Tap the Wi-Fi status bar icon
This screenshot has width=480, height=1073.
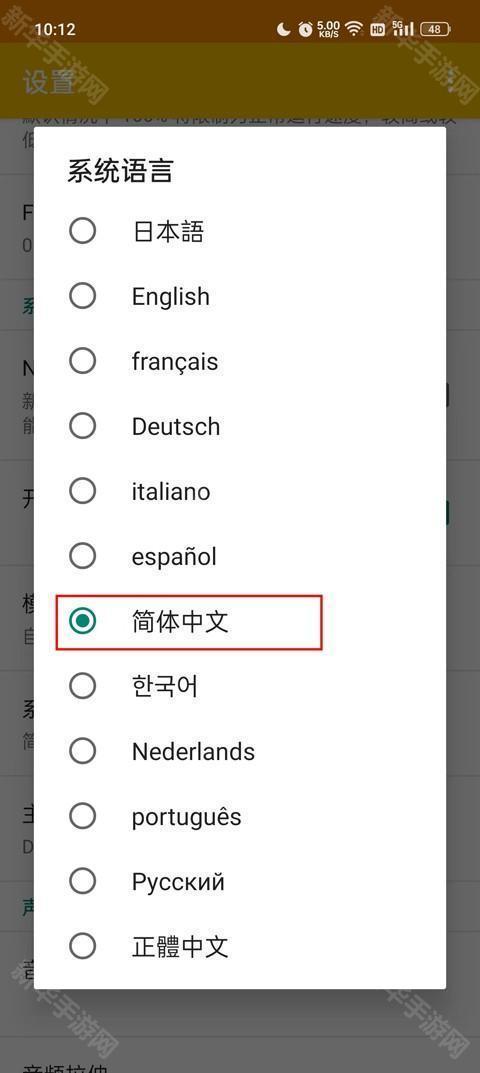[x=353, y=29]
